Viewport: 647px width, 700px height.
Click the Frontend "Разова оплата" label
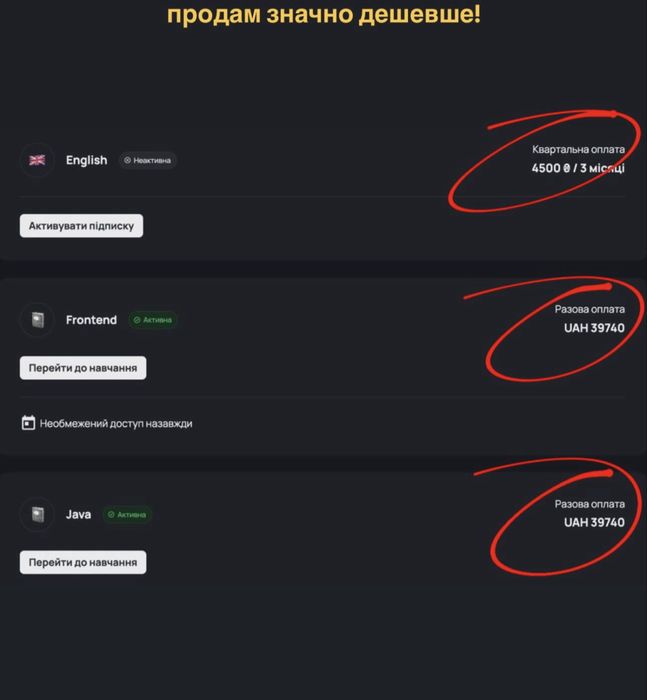point(589,309)
